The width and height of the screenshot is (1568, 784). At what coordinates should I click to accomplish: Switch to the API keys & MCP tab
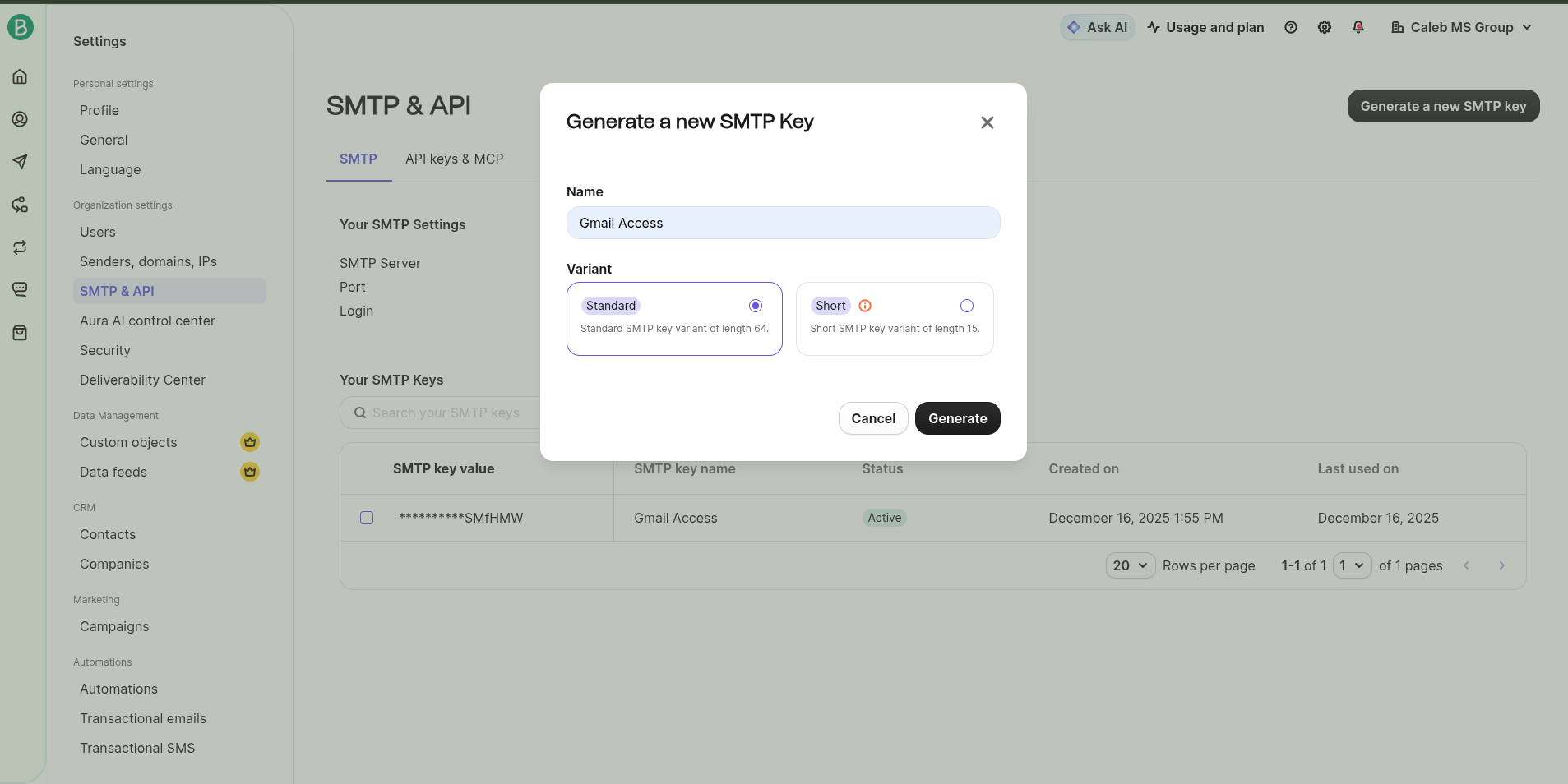(x=454, y=159)
